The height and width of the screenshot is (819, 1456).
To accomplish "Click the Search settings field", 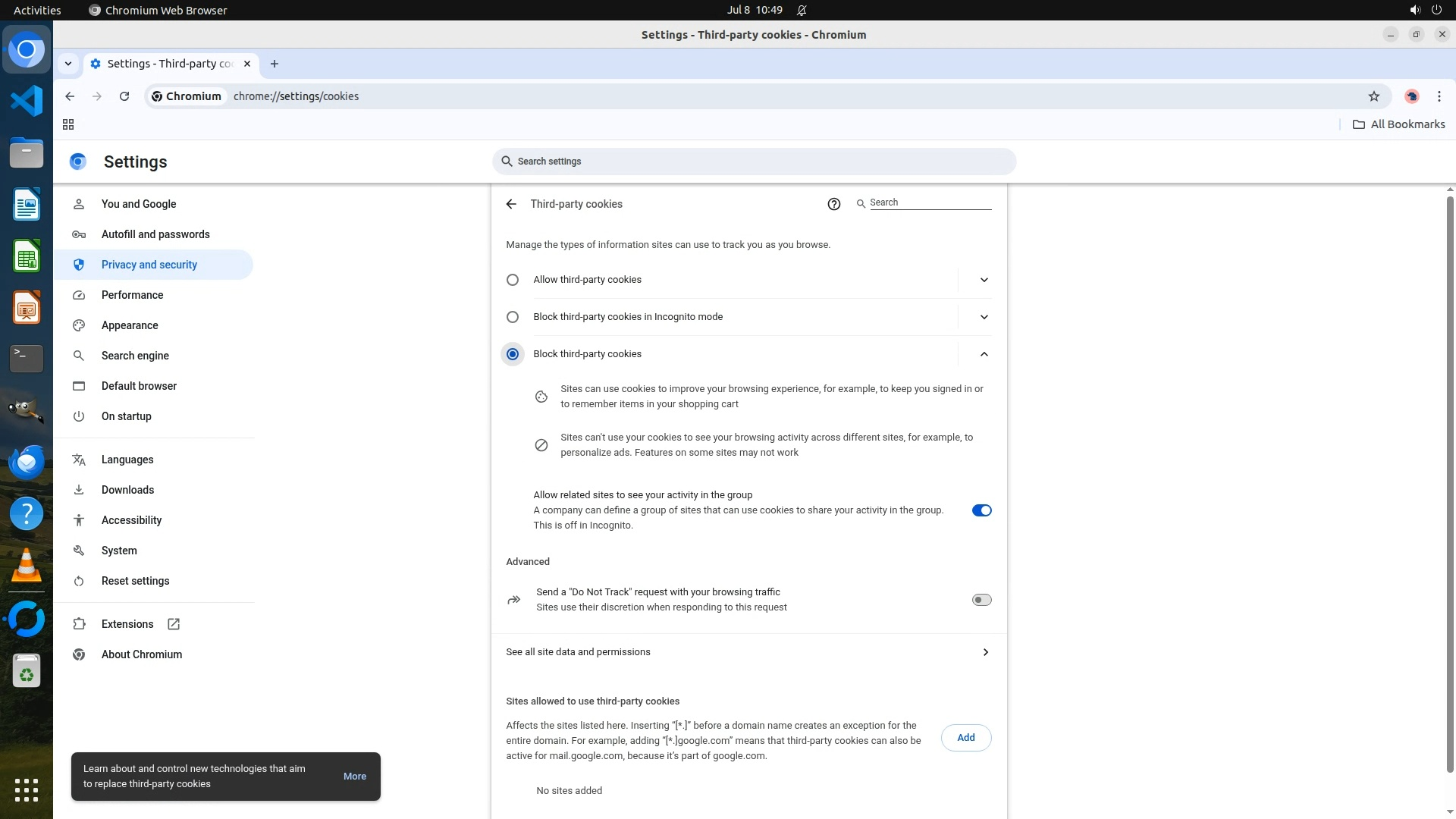I will (x=755, y=162).
